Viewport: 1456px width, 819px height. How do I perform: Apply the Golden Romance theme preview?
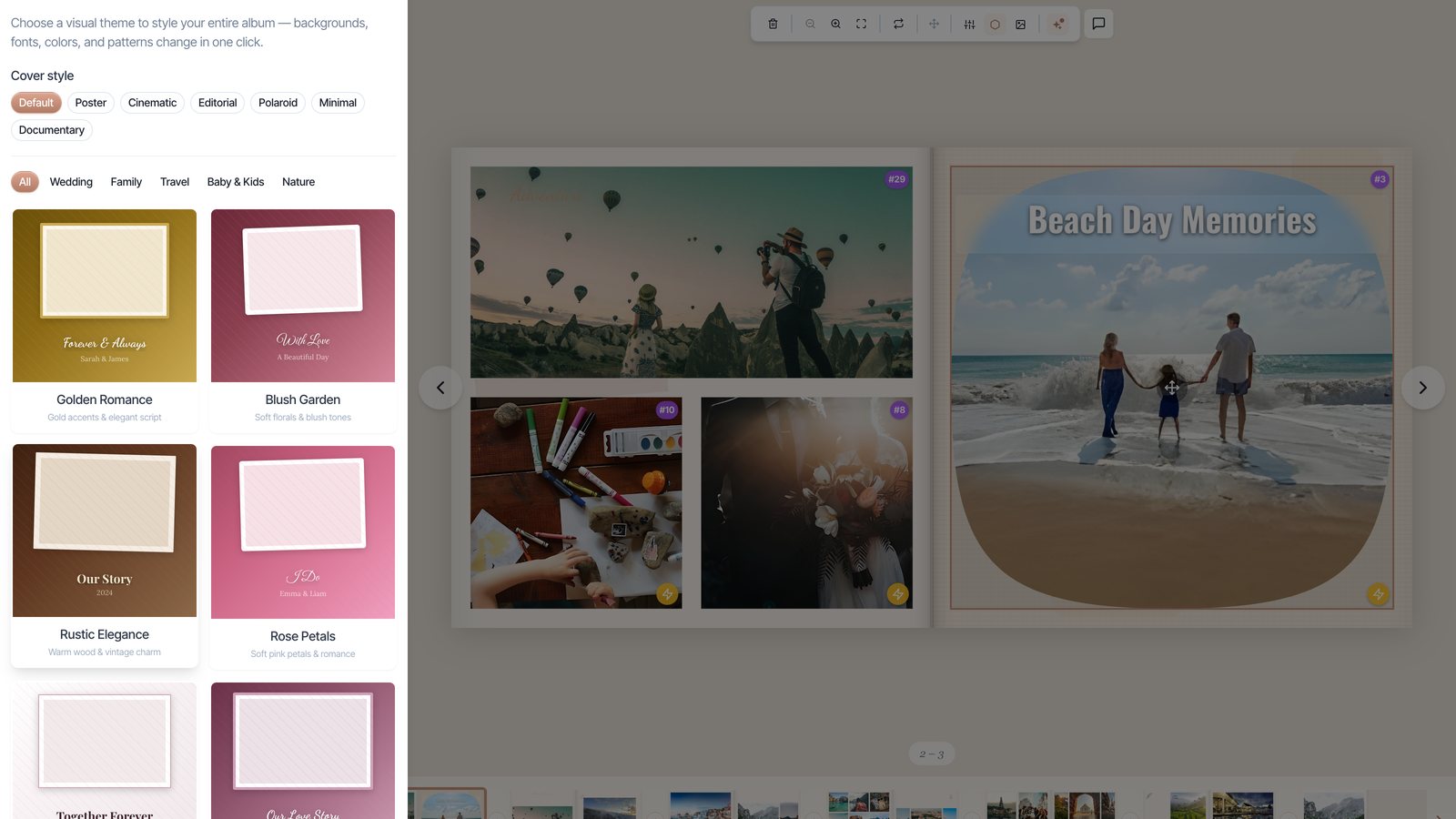(x=105, y=296)
